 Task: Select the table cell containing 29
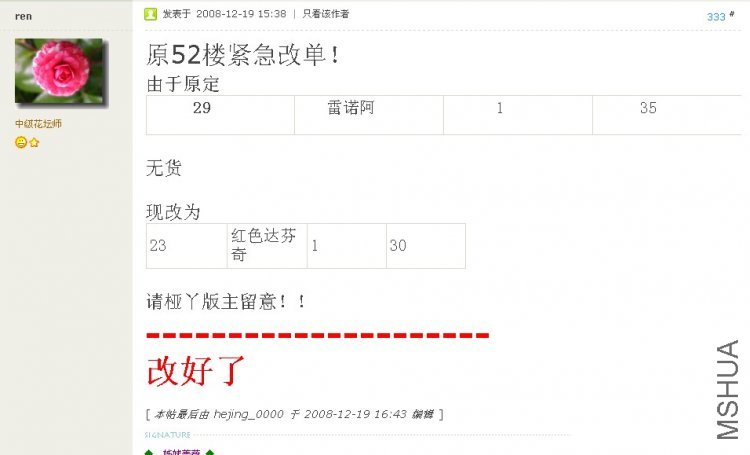click(x=221, y=115)
